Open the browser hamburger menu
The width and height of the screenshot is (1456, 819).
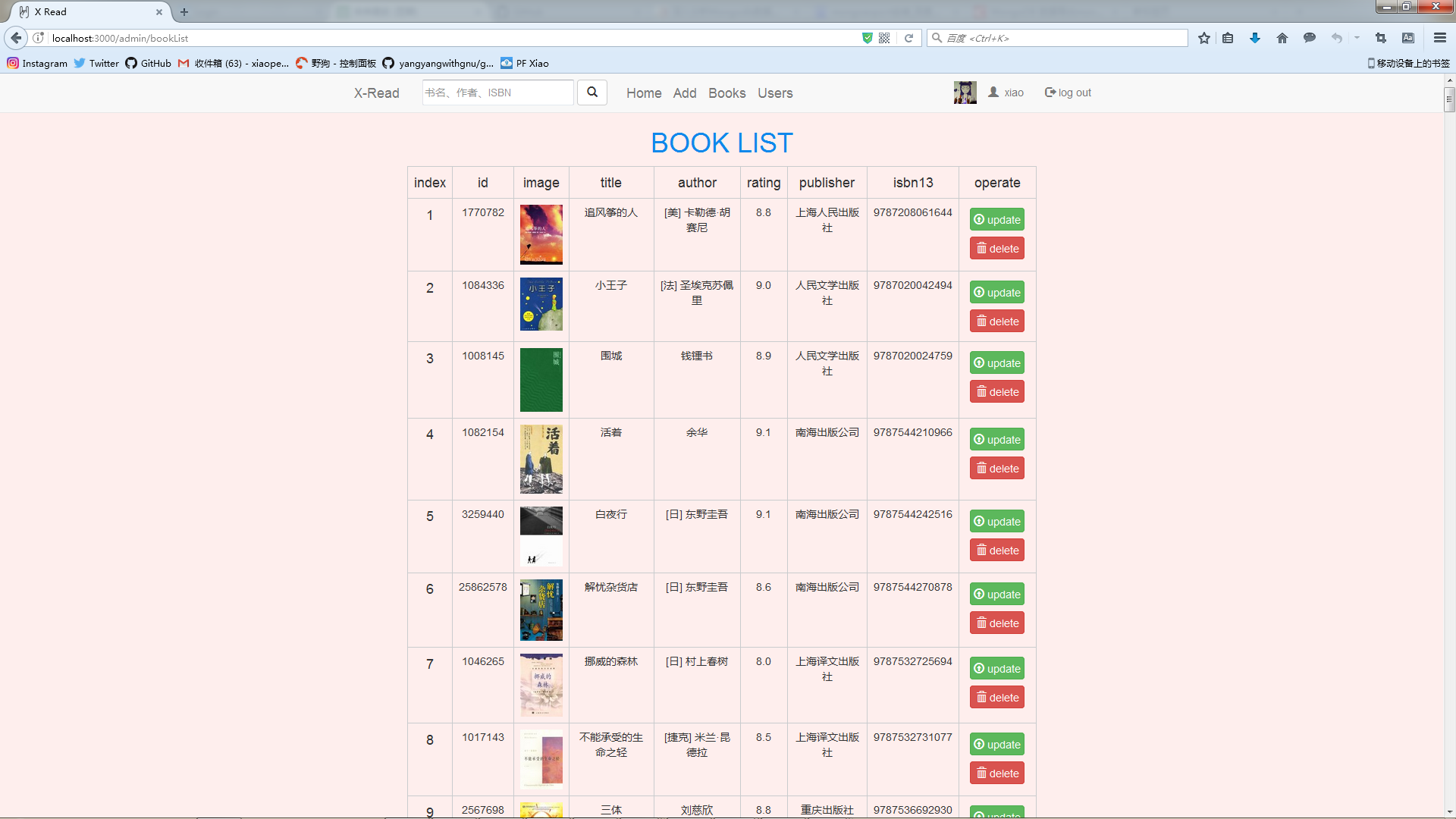1440,38
